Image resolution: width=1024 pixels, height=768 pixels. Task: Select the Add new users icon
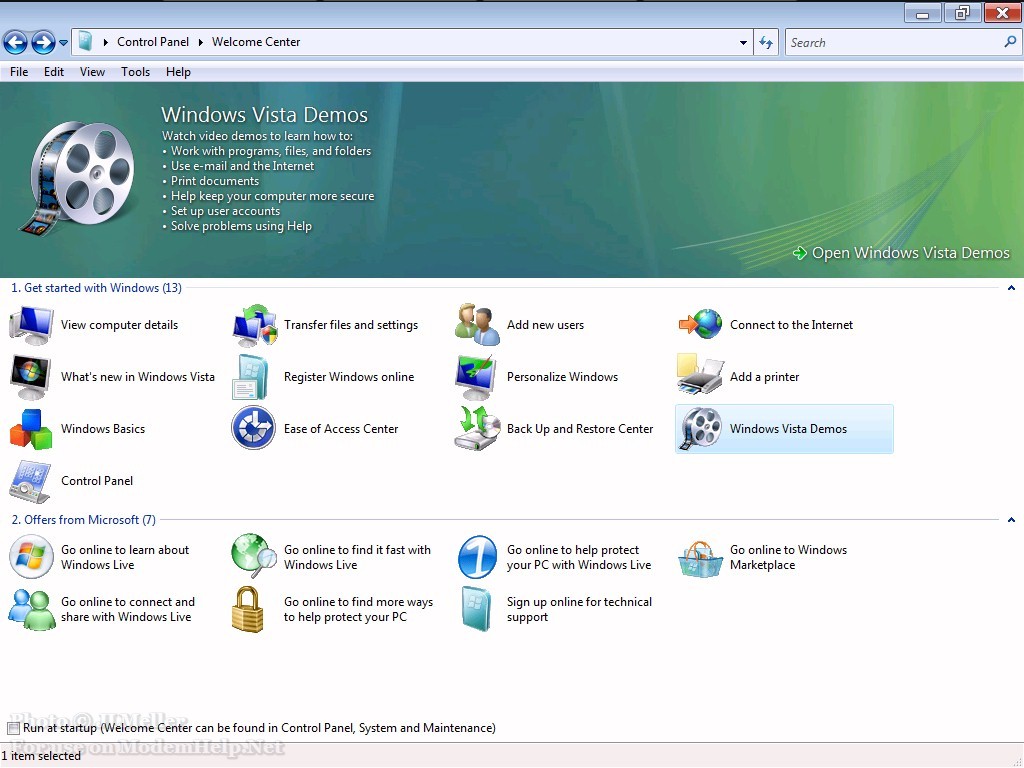[477, 325]
